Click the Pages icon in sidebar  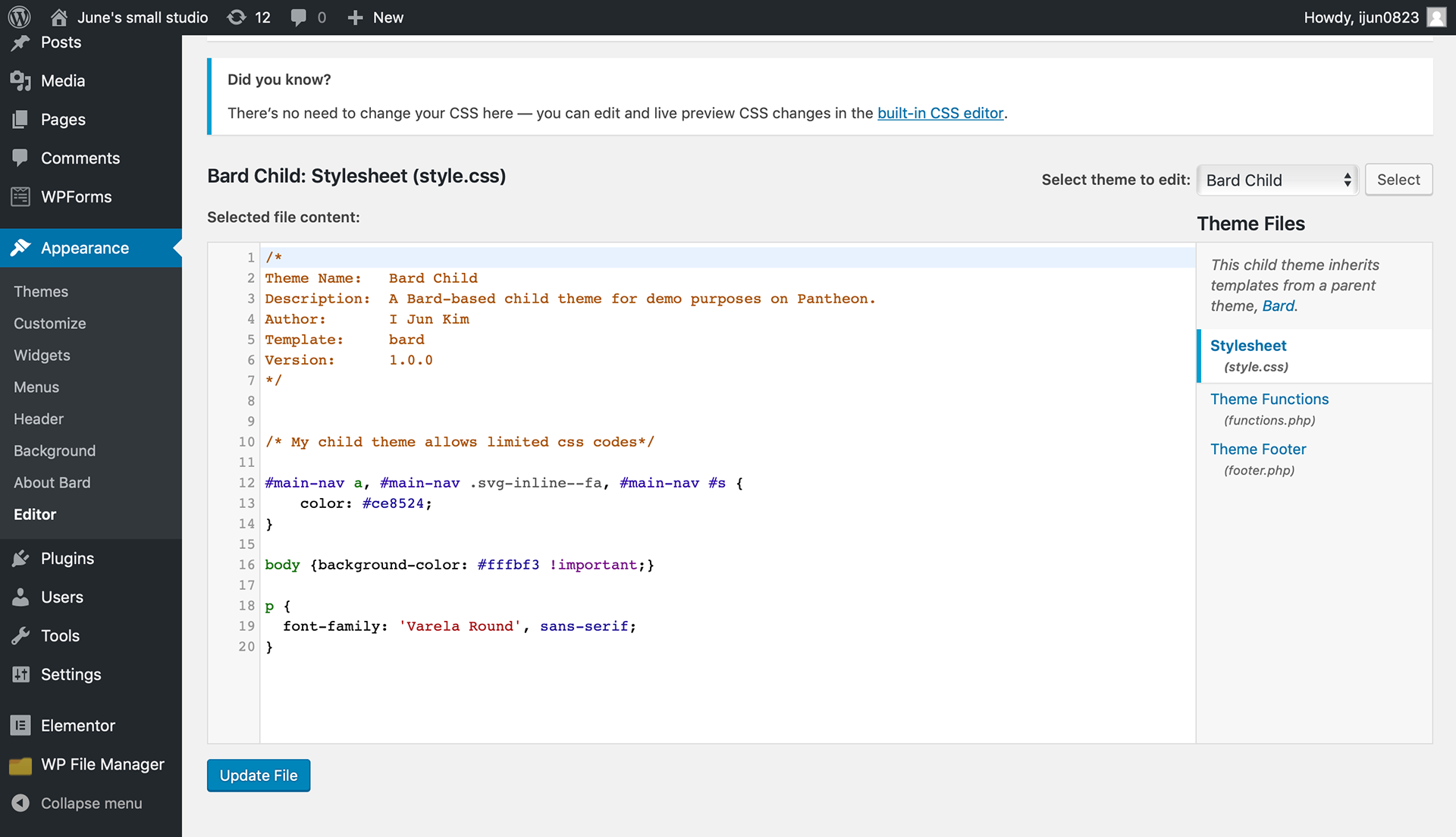coord(20,120)
